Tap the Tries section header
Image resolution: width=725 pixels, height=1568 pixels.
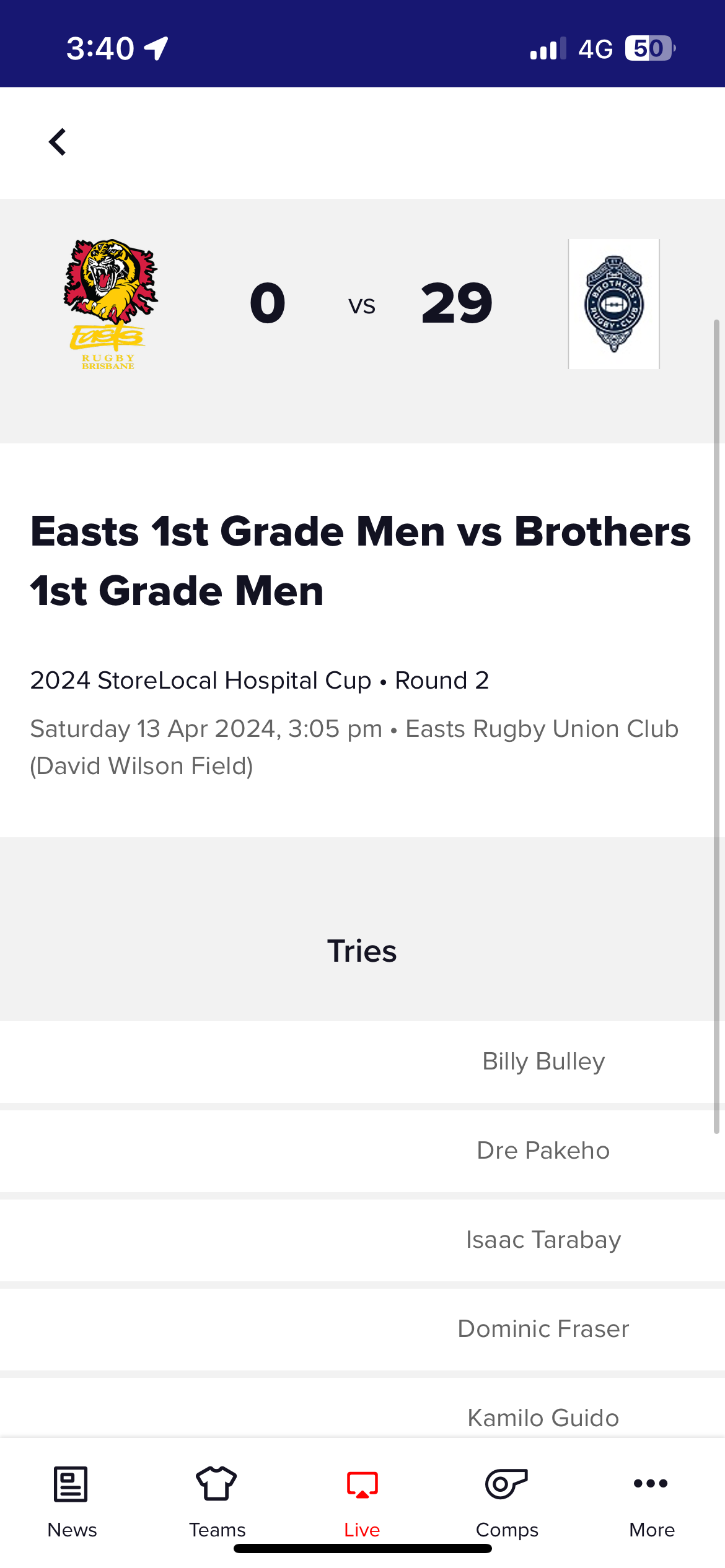(x=362, y=951)
